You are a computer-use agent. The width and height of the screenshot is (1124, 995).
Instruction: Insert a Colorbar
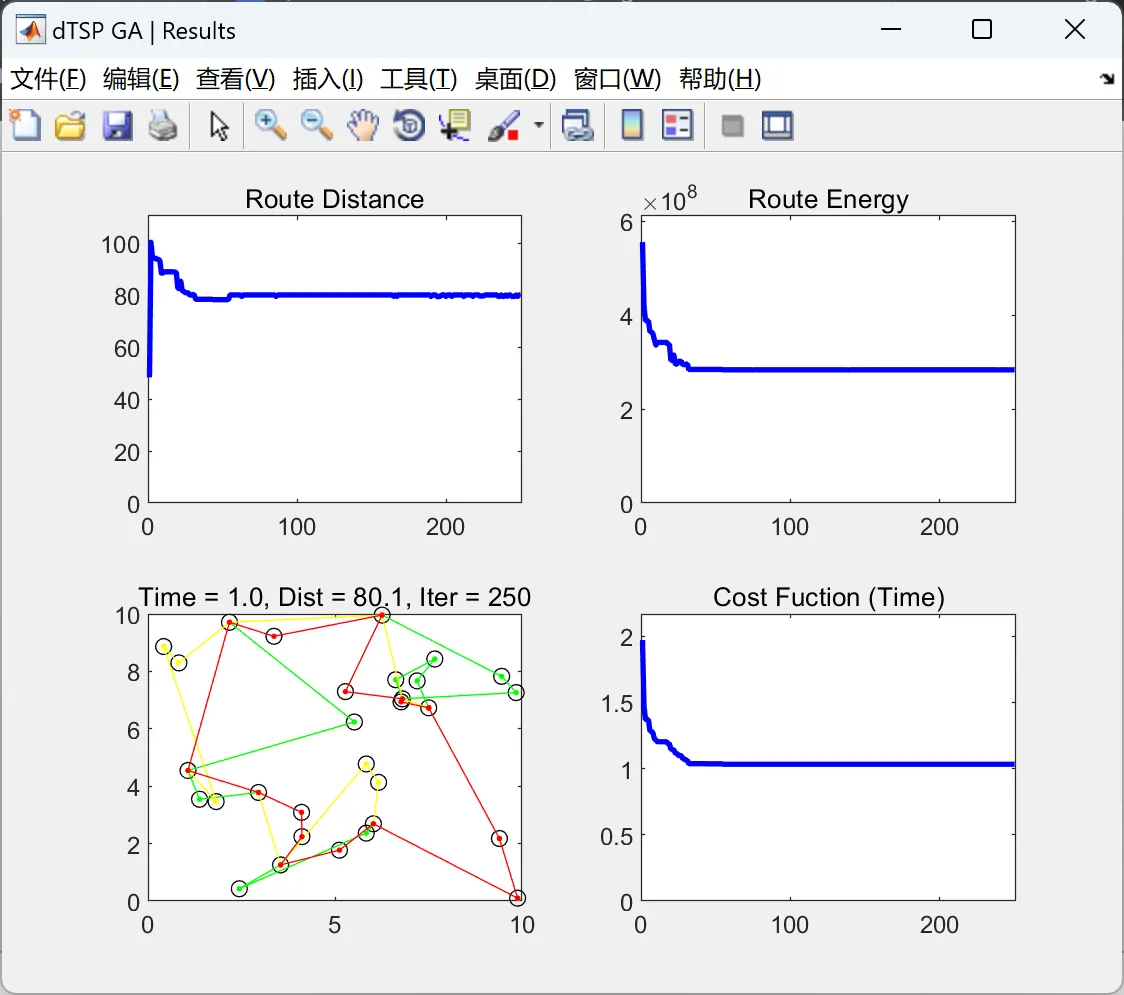(x=632, y=126)
